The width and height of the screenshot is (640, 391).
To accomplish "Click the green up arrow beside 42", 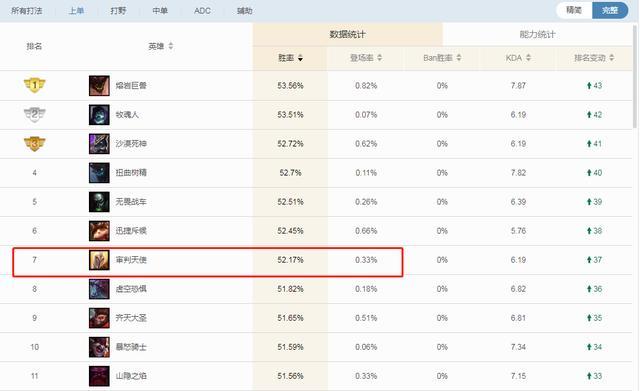I will point(589,115).
